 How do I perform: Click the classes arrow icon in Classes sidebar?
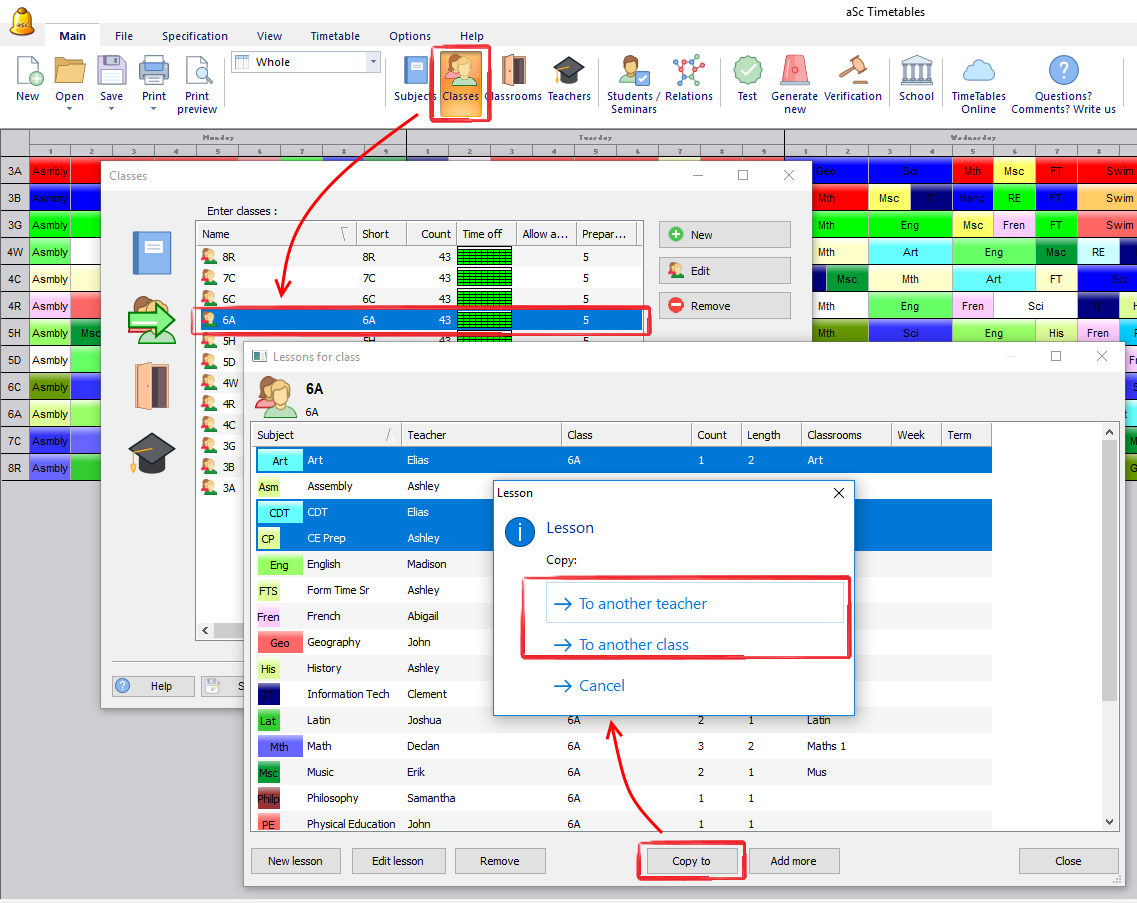click(152, 319)
